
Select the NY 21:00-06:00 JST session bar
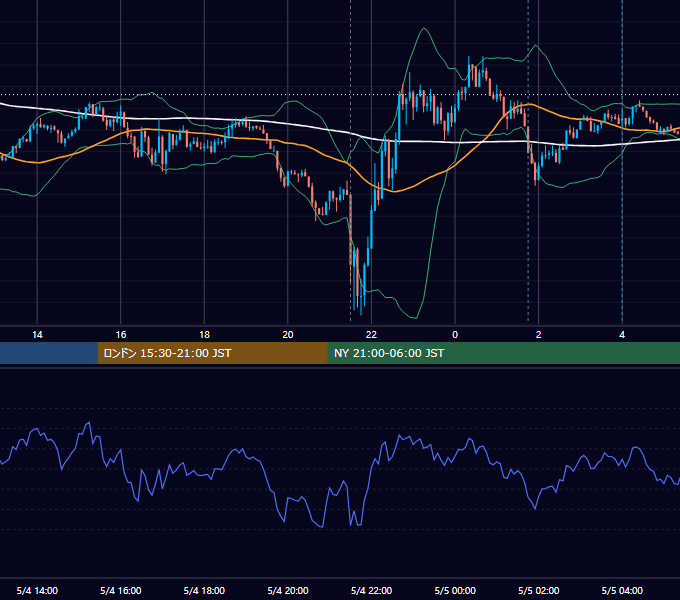(x=503, y=353)
